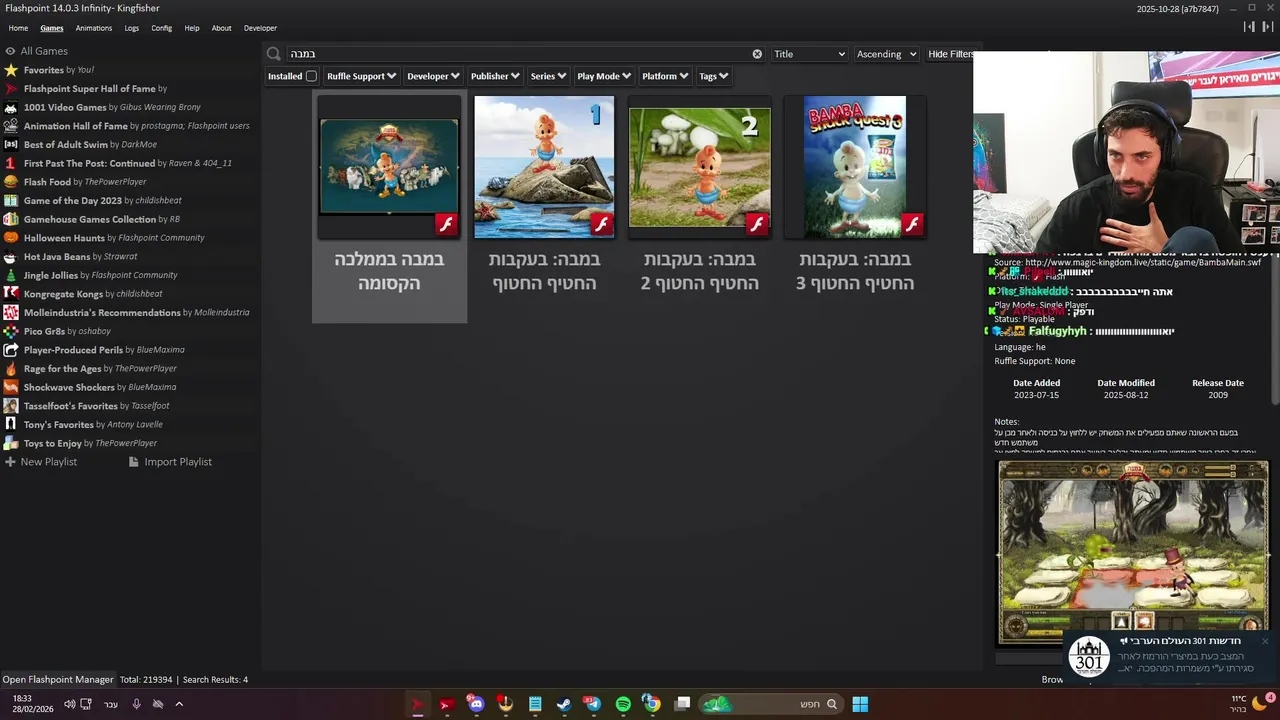Select the Halloween Haunts pumpkin icon
Viewport: 1280px width, 720px height.
point(11,238)
